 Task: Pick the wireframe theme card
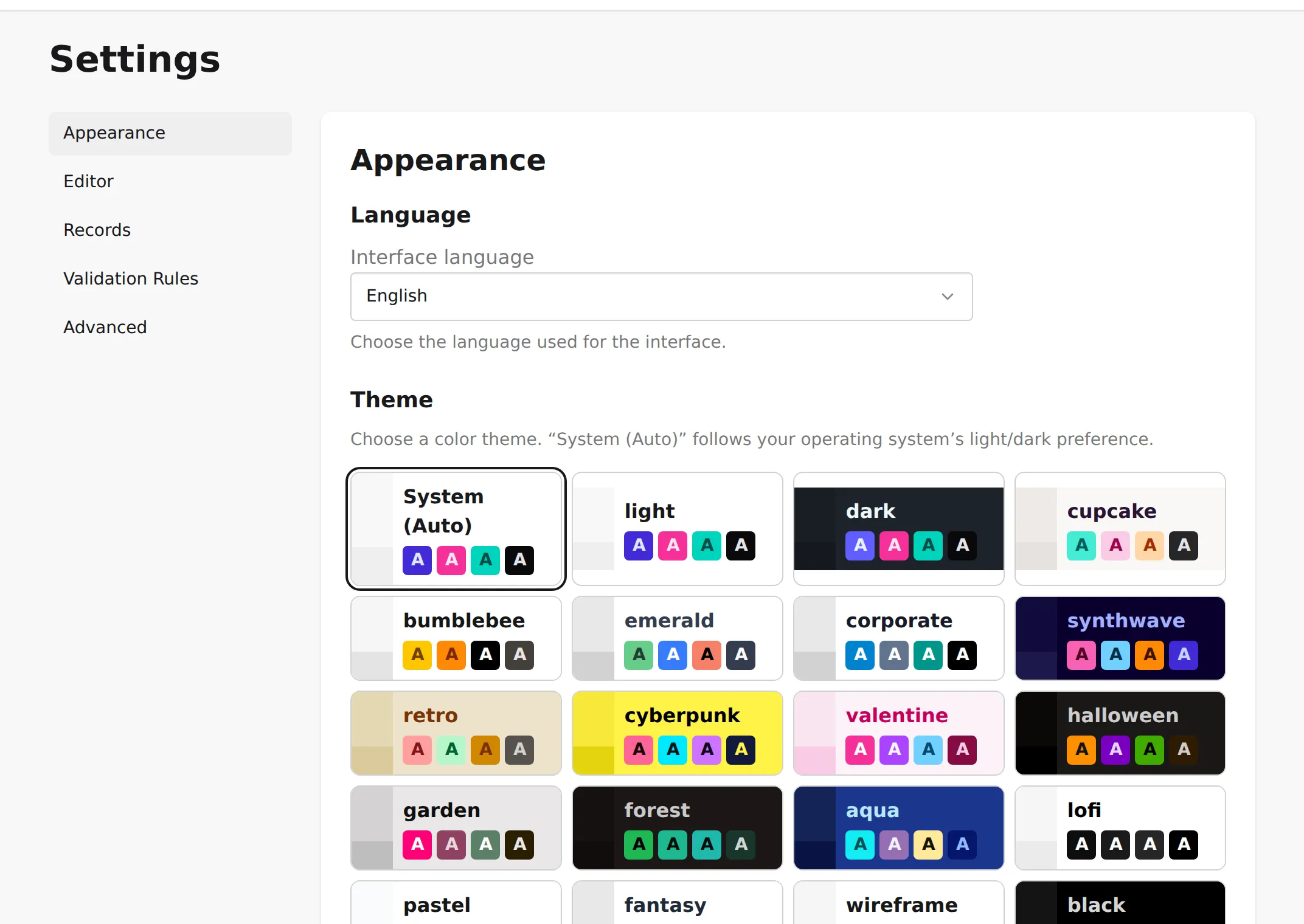point(899,903)
